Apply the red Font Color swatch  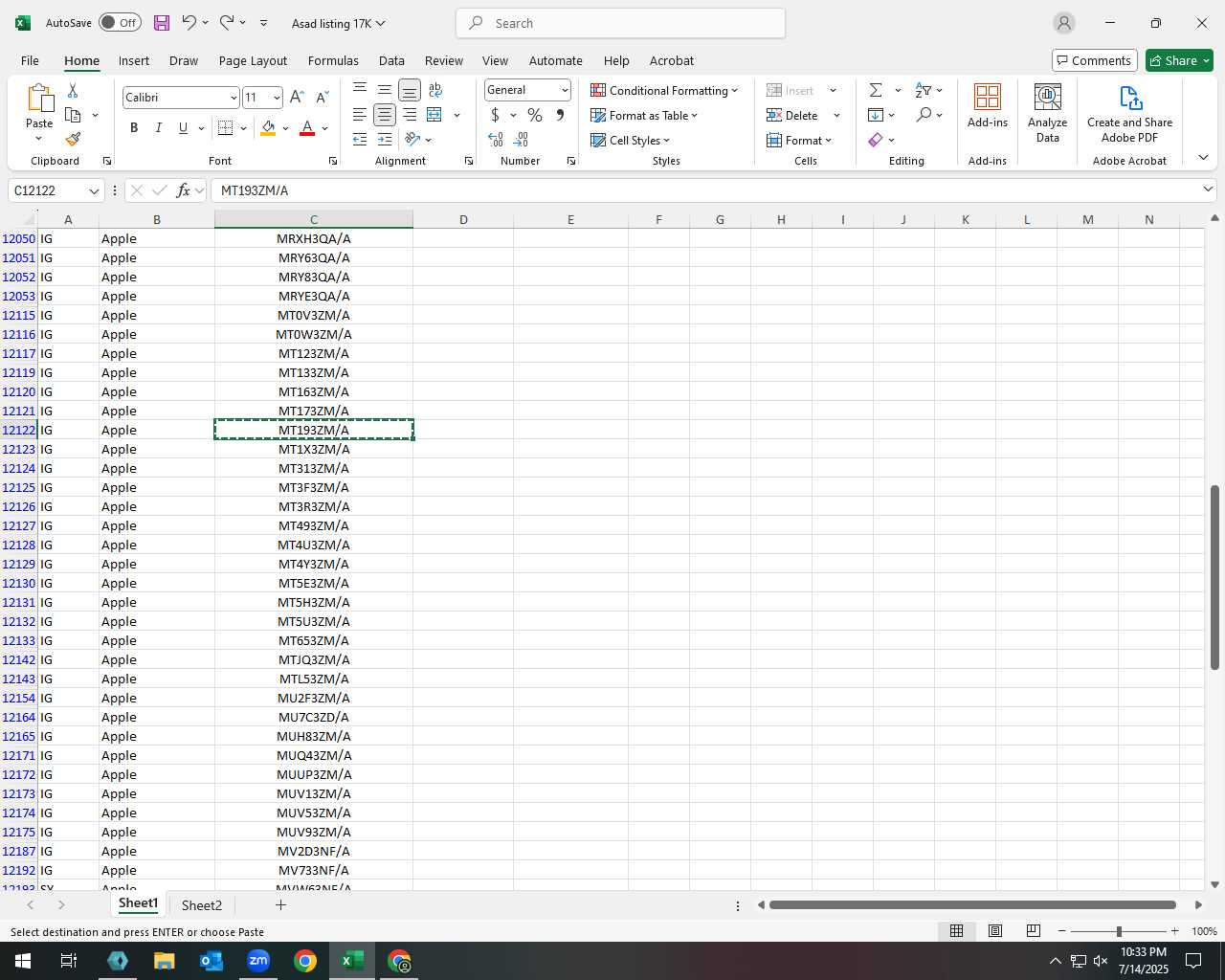coord(307,128)
